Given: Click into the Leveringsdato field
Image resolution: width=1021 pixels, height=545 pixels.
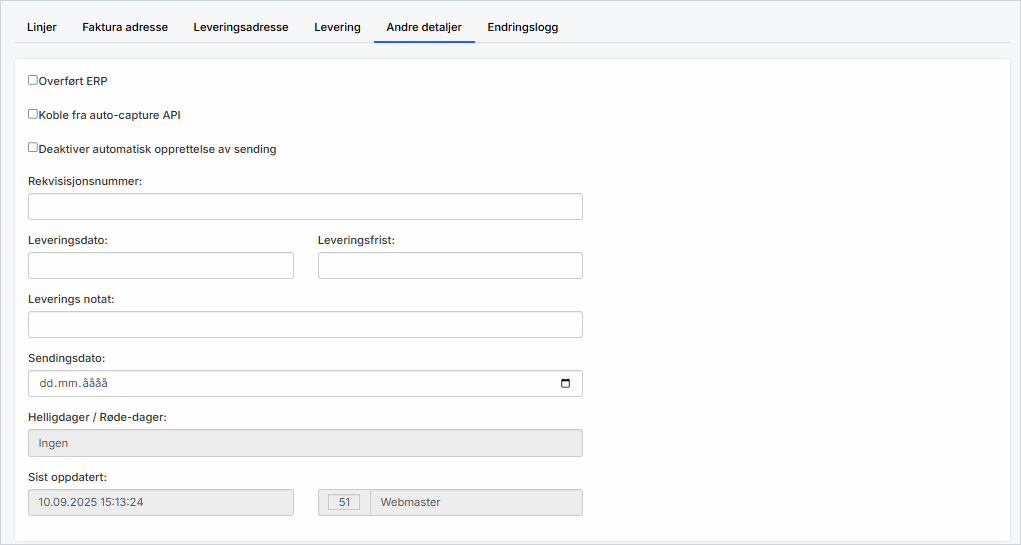Looking at the screenshot, I should [161, 266].
